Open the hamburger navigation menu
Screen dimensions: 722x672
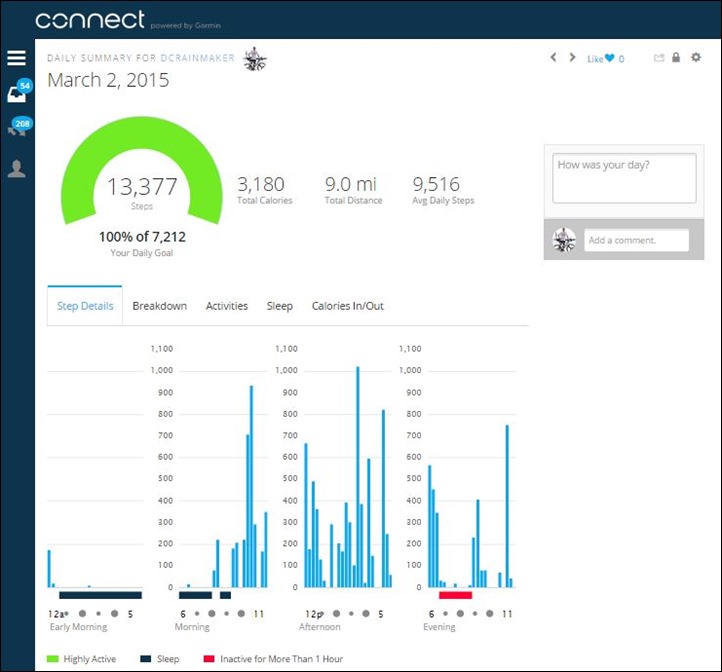click(x=17, y=58)
